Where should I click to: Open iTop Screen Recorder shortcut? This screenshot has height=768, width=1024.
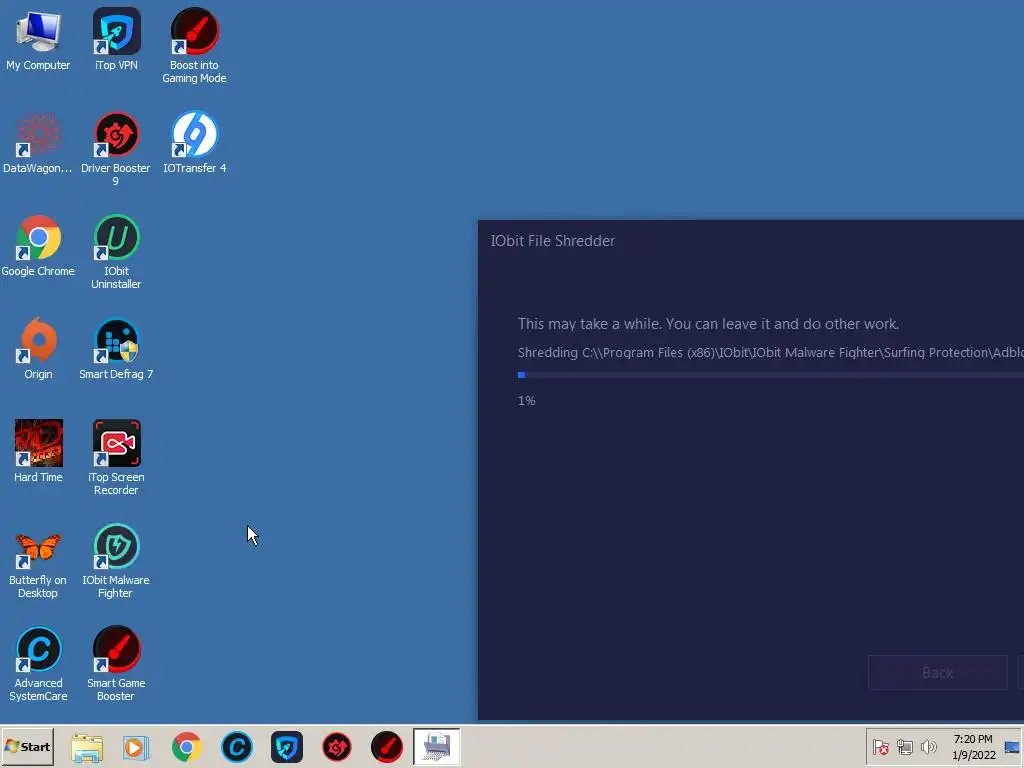pyautogui.click(x=116, y=458)
